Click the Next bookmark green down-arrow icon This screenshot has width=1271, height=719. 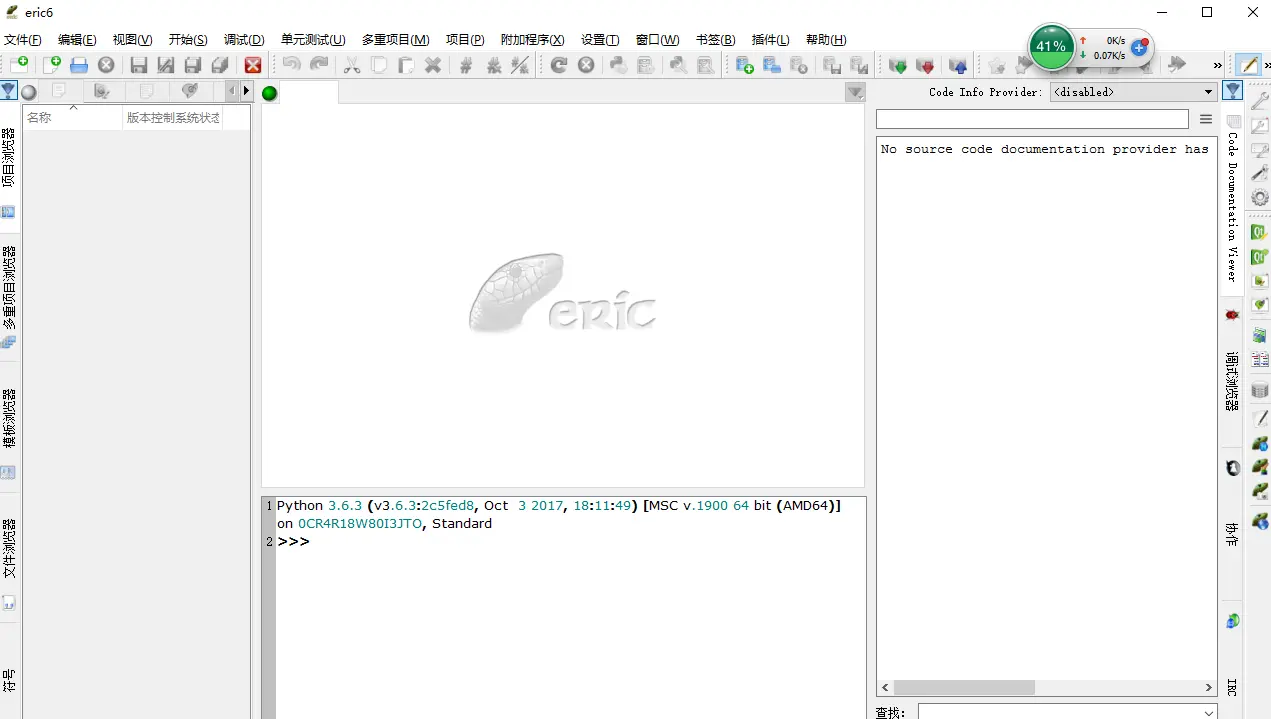click(898, 65)
